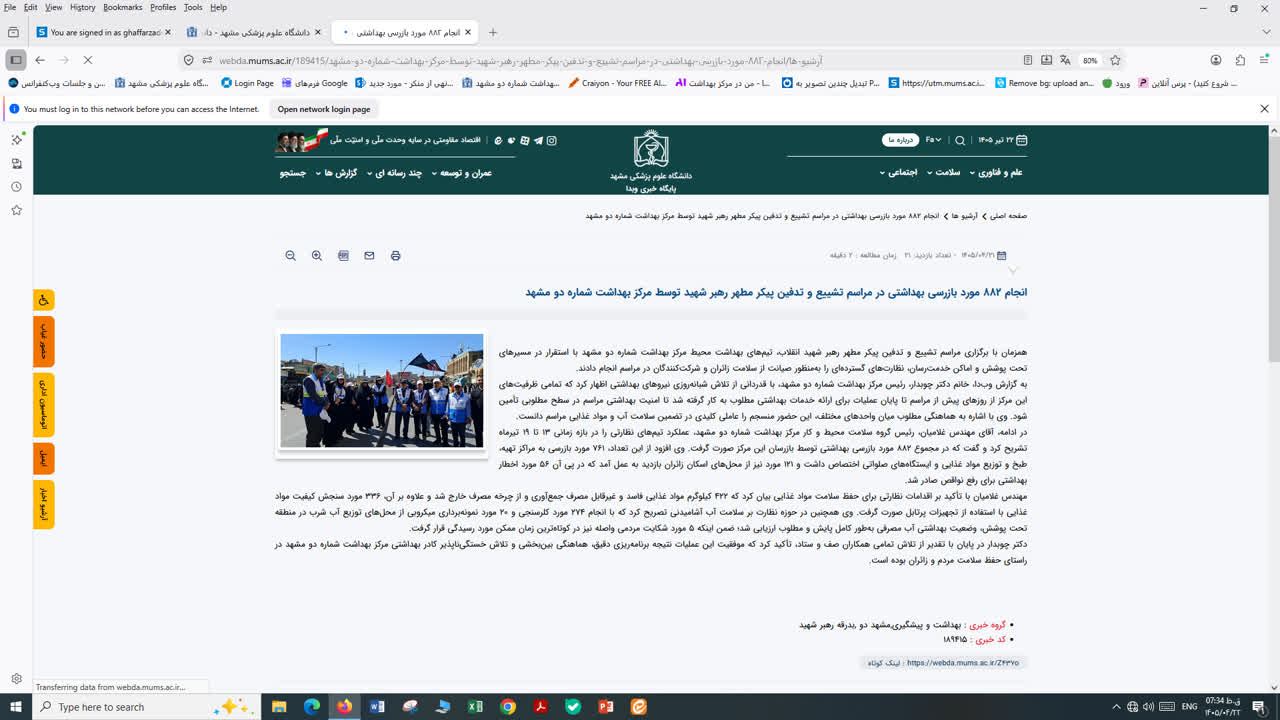Open the Firefox account profile icon
This screenshot has width=1280, height=720.
pos(1216,60)
